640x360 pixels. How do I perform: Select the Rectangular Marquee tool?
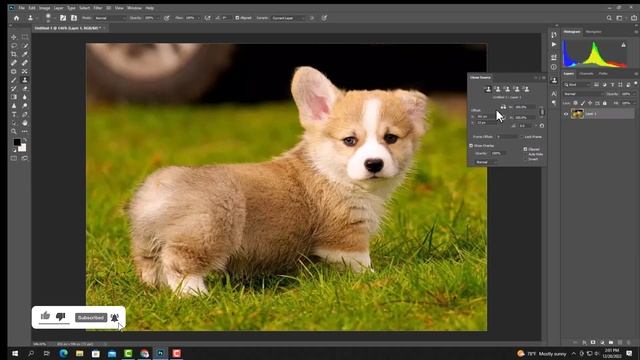[25, 37]
